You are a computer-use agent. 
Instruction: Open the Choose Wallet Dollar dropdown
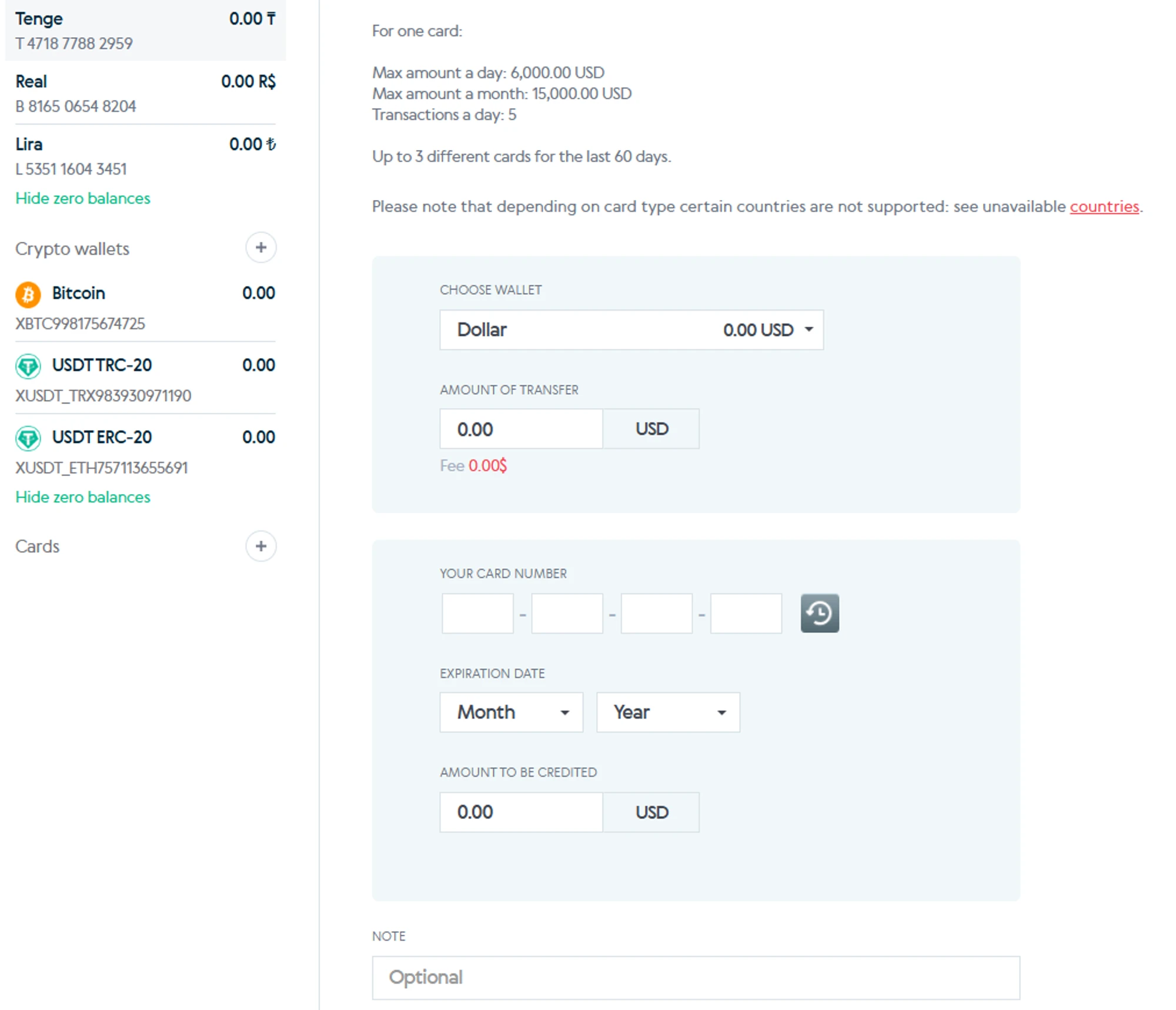tap(631, 330)
